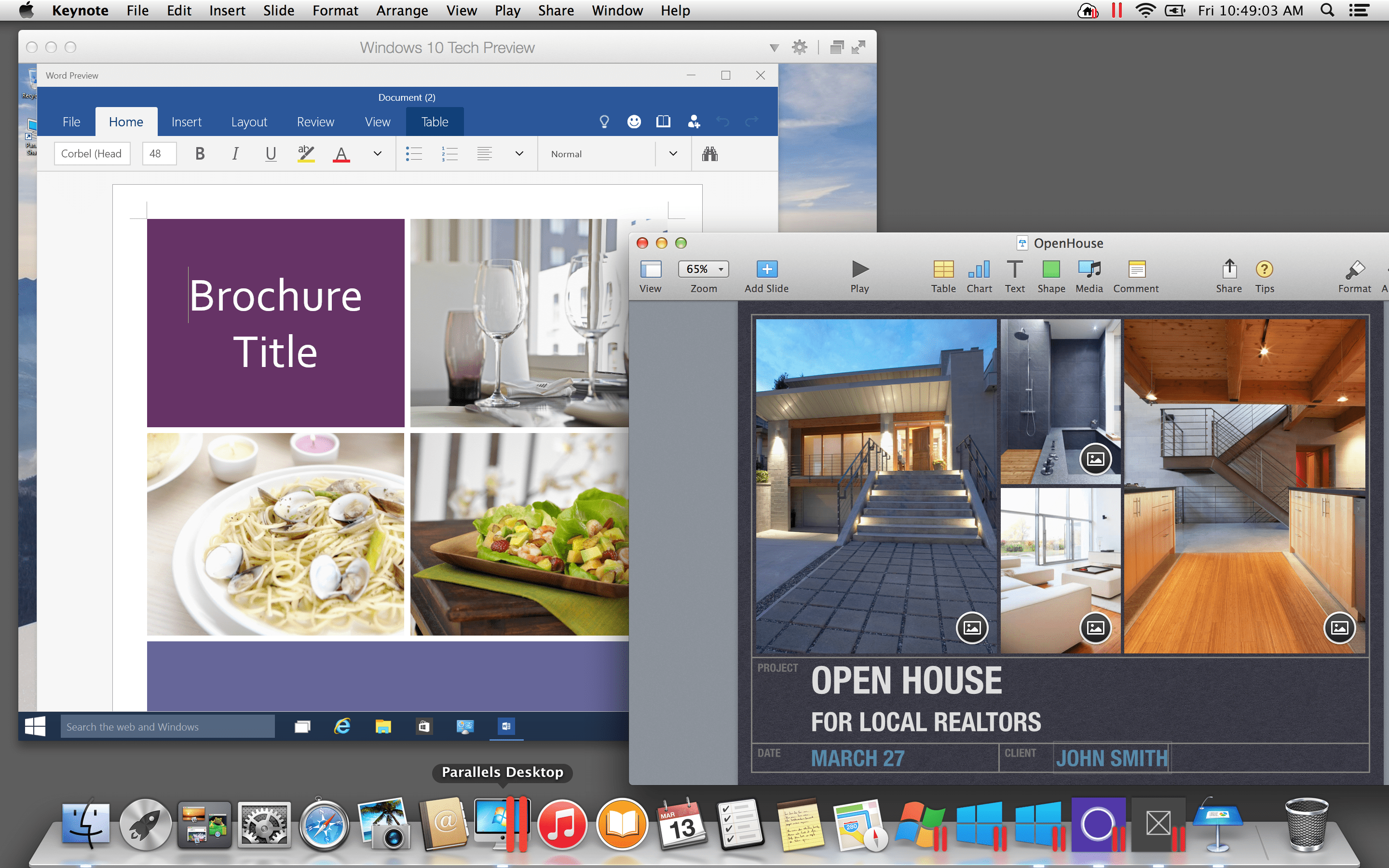Click the Italic icon in Word ribbon
Screen dimensions: 1389x868
click(x=234, y=154)
